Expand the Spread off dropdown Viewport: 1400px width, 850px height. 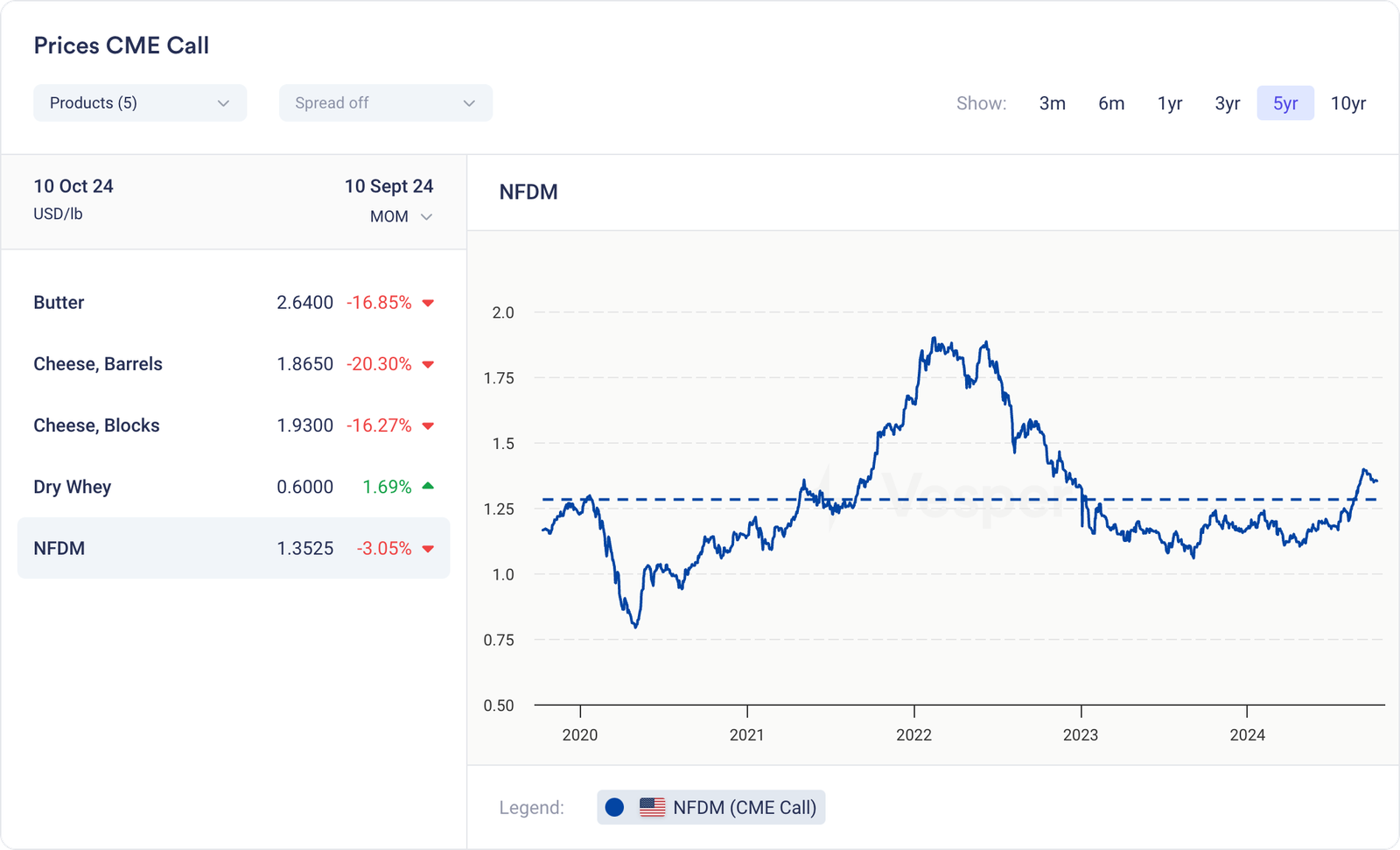click(385, 103)
